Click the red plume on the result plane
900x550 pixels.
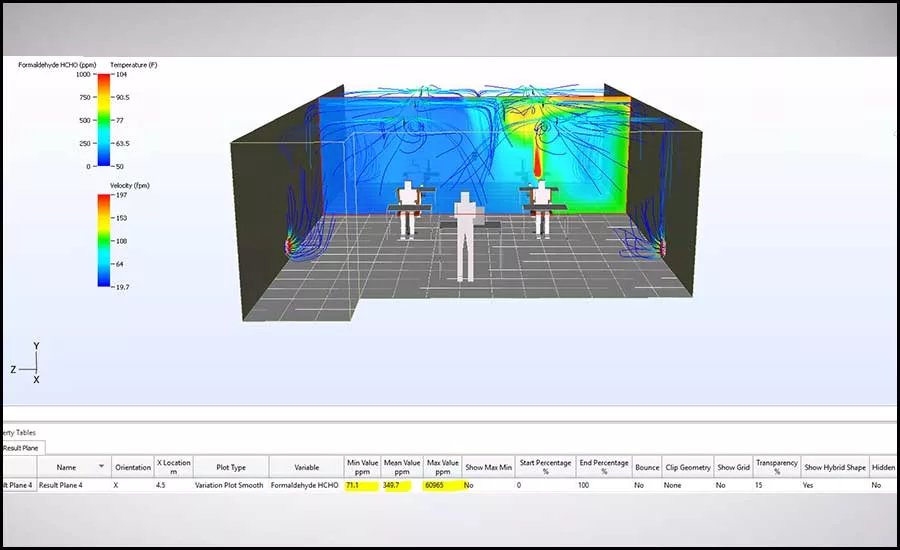(x=537, y=160)
